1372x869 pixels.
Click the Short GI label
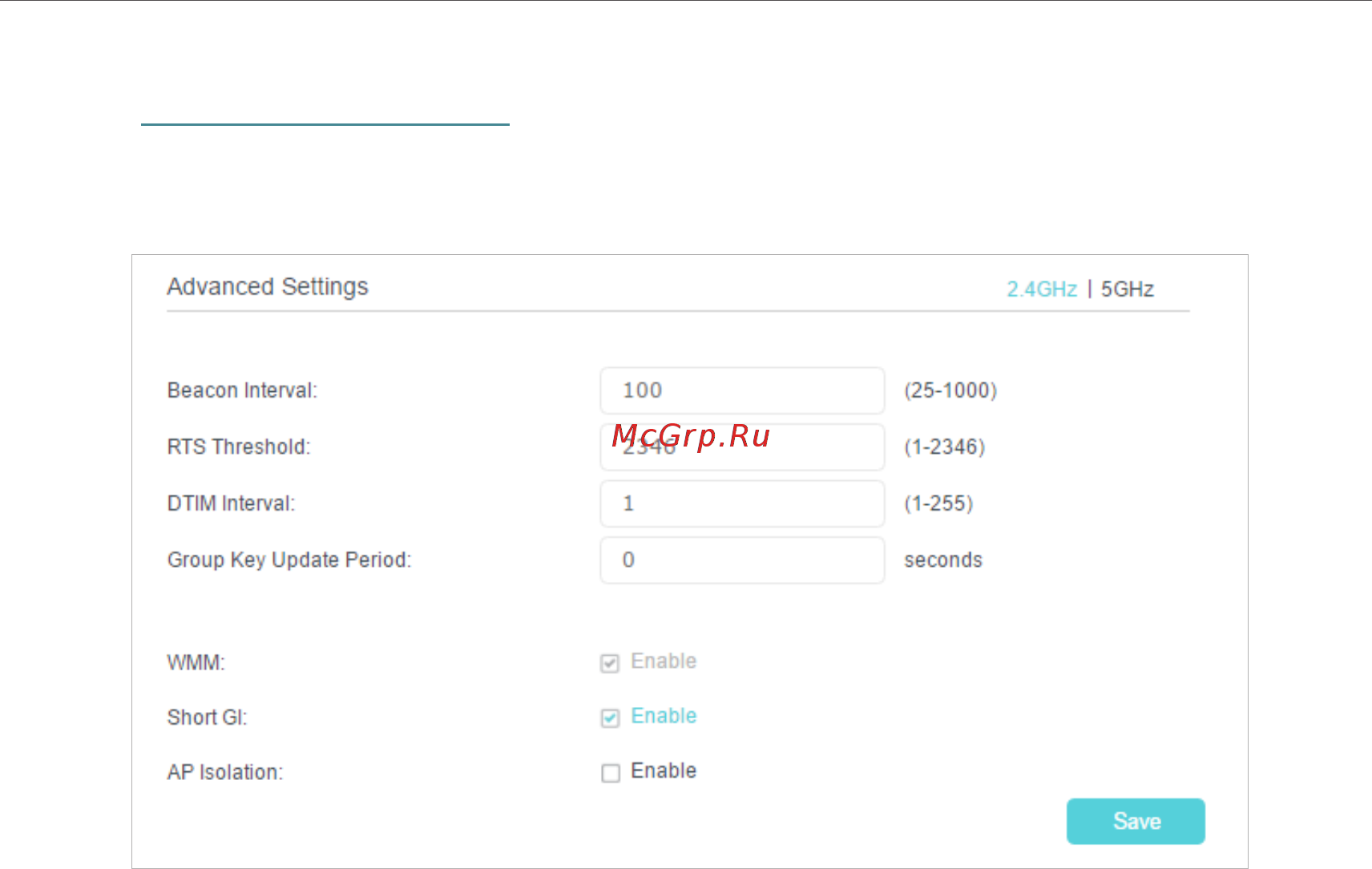[x=207, y=717]
